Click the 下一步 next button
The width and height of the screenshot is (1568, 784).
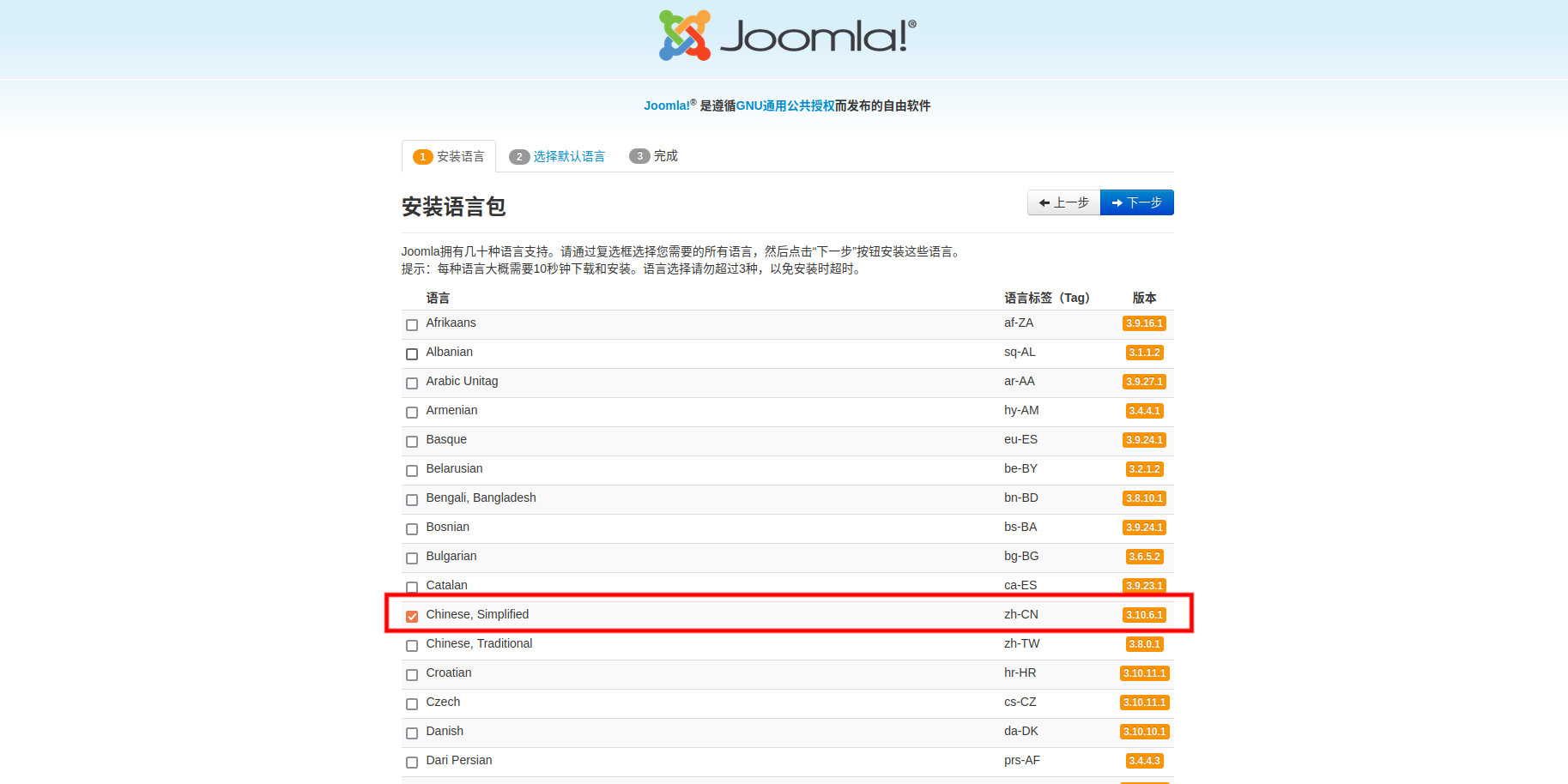(1137, 202)
